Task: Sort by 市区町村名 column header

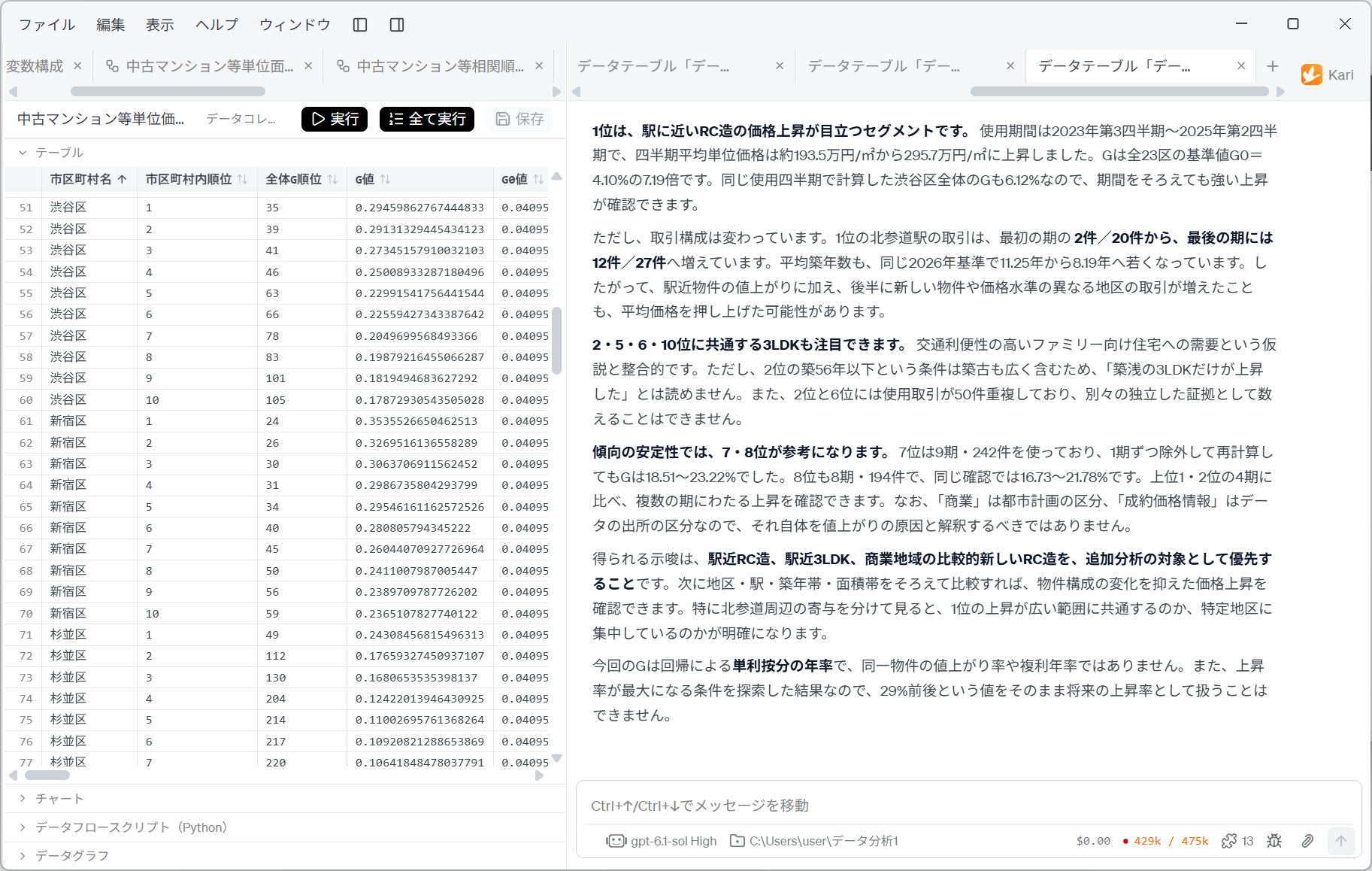Action: click(89, 179)
